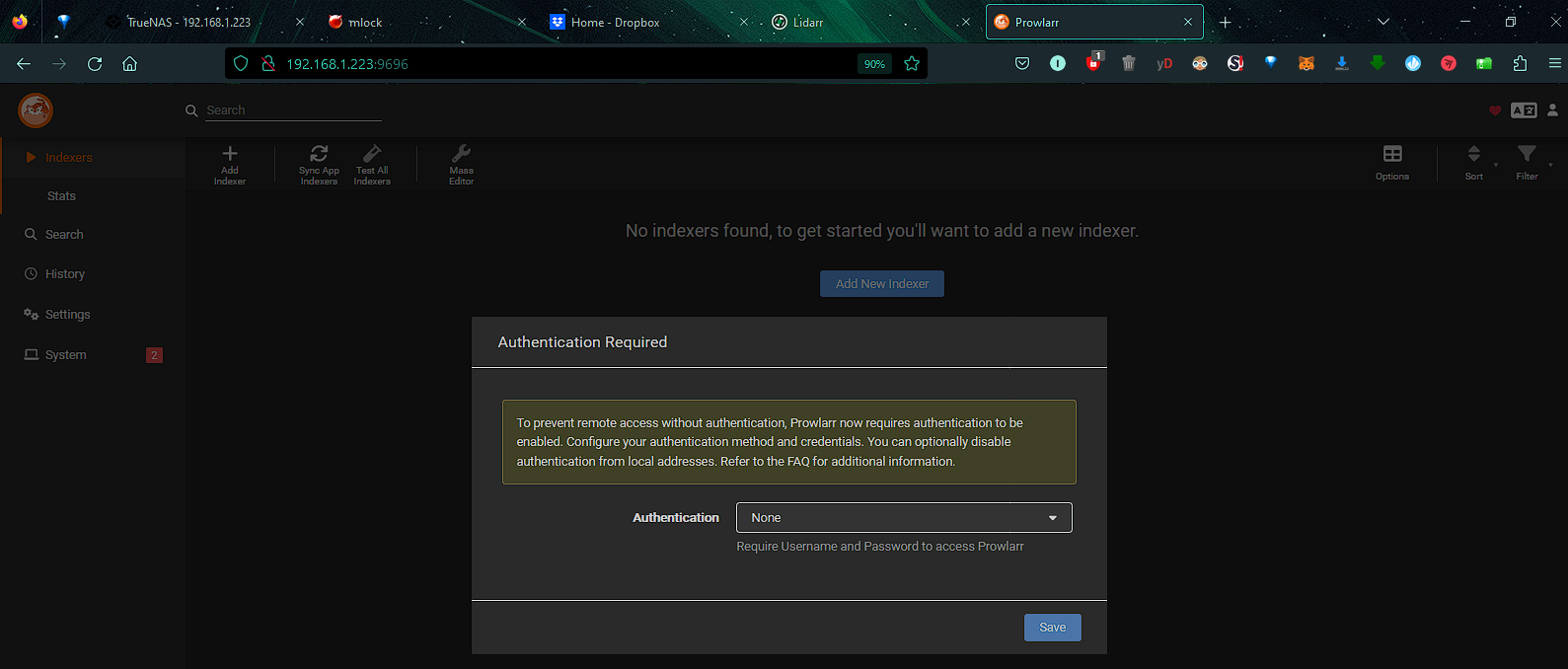
Task: Bookmark this page with star
Action: [x=912, y=64]
